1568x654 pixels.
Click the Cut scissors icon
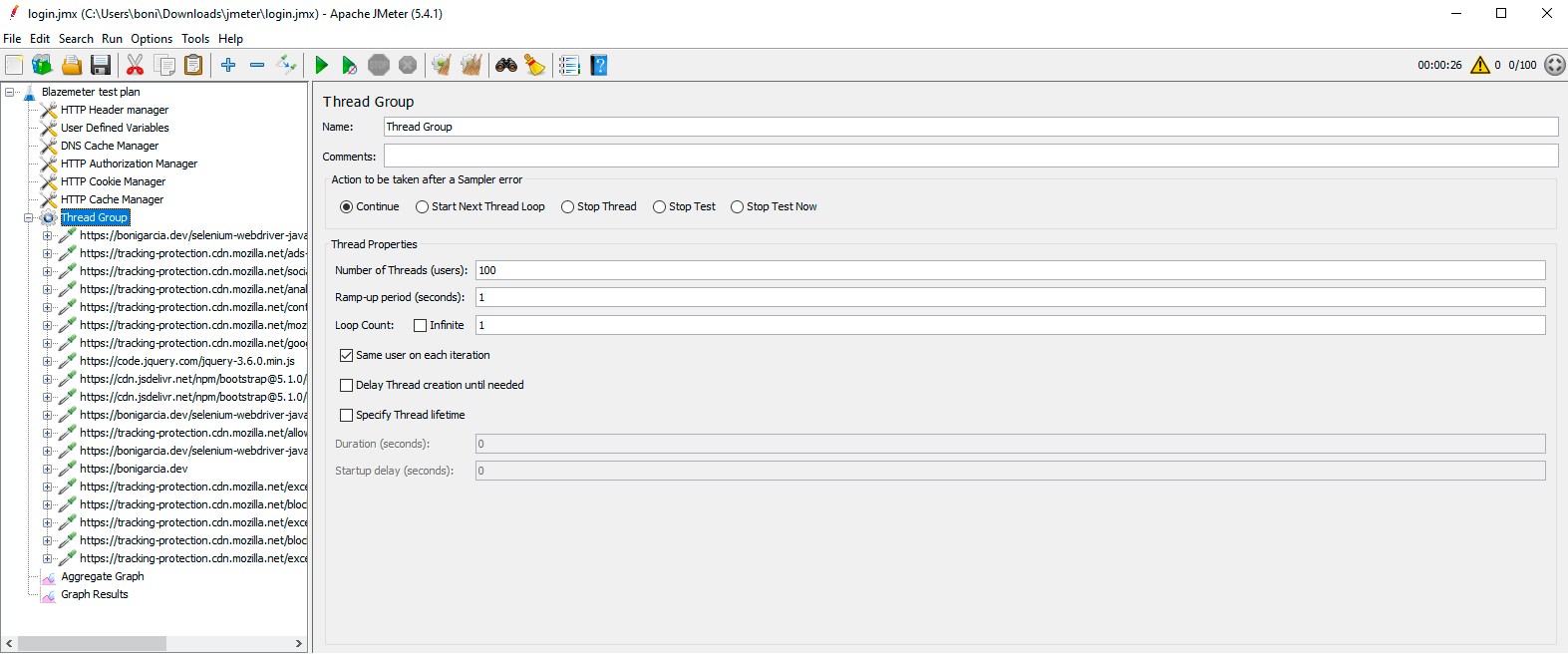point(135,66)
